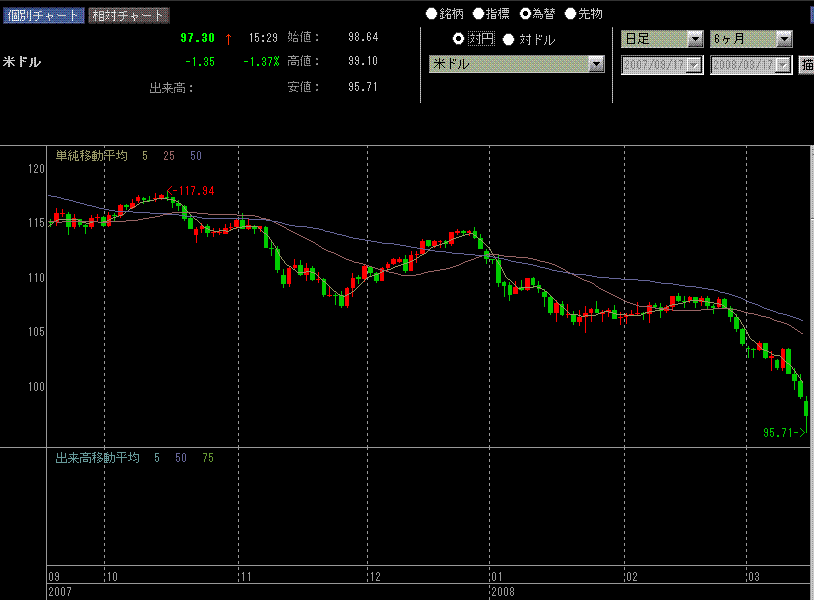Click the 出来高移動平均 legend label
This screenshot has height=600, width=814.
[x=97, y=458]
